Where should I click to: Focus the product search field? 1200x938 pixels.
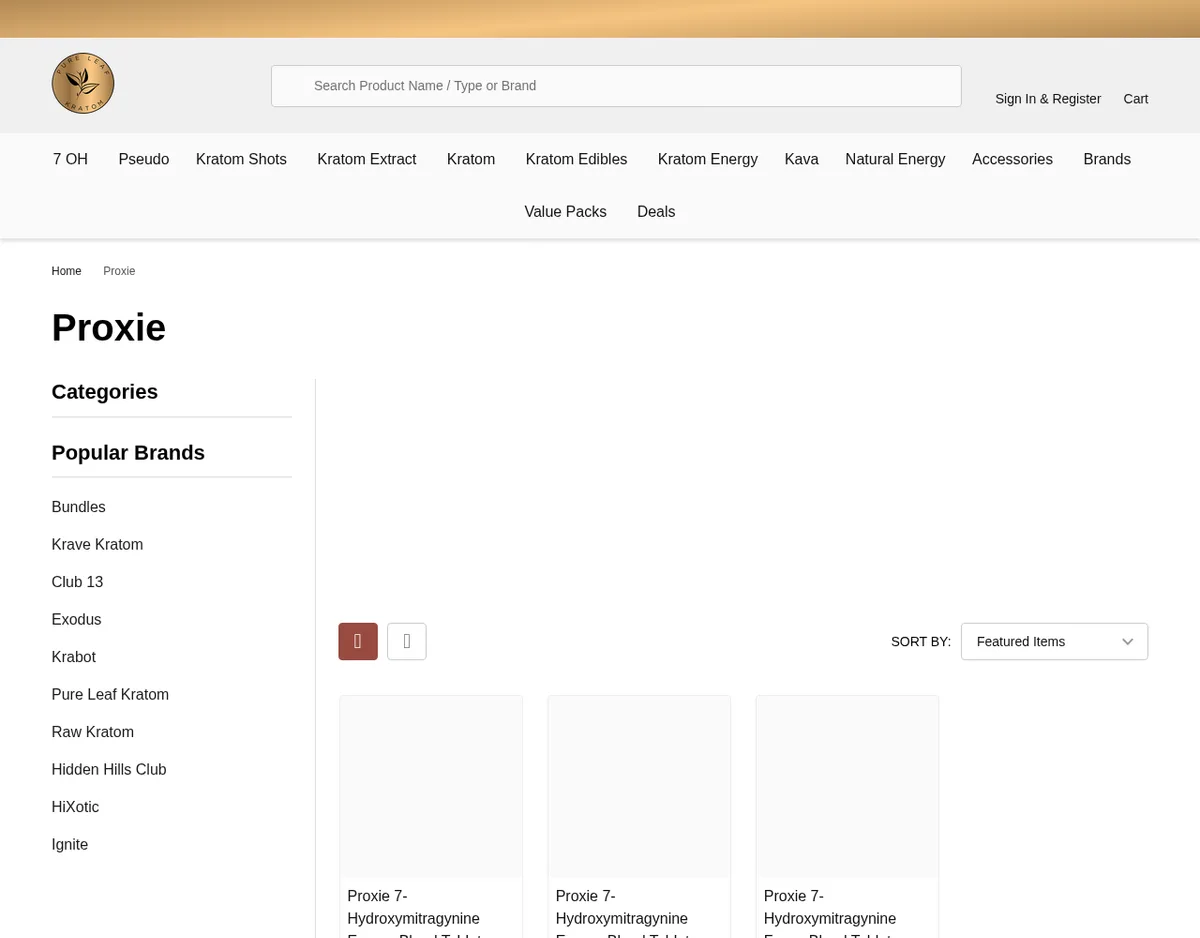click(616, 86)
